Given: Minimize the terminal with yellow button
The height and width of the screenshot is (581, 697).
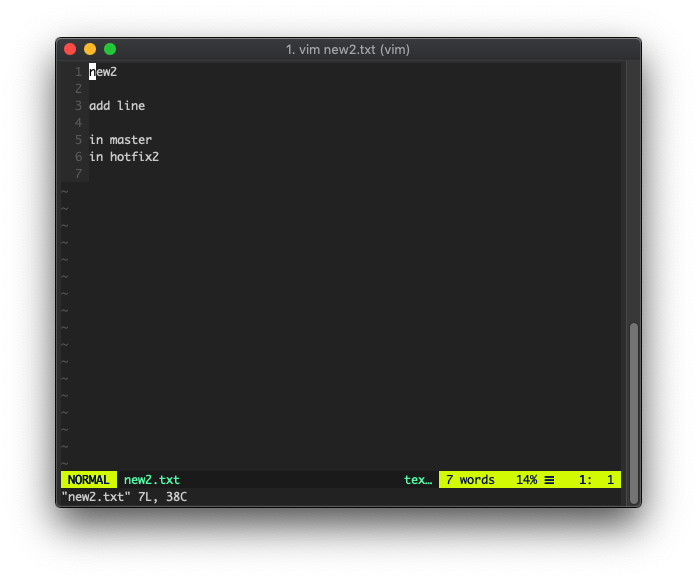Looking at the screenshot, I should (90, 49).
